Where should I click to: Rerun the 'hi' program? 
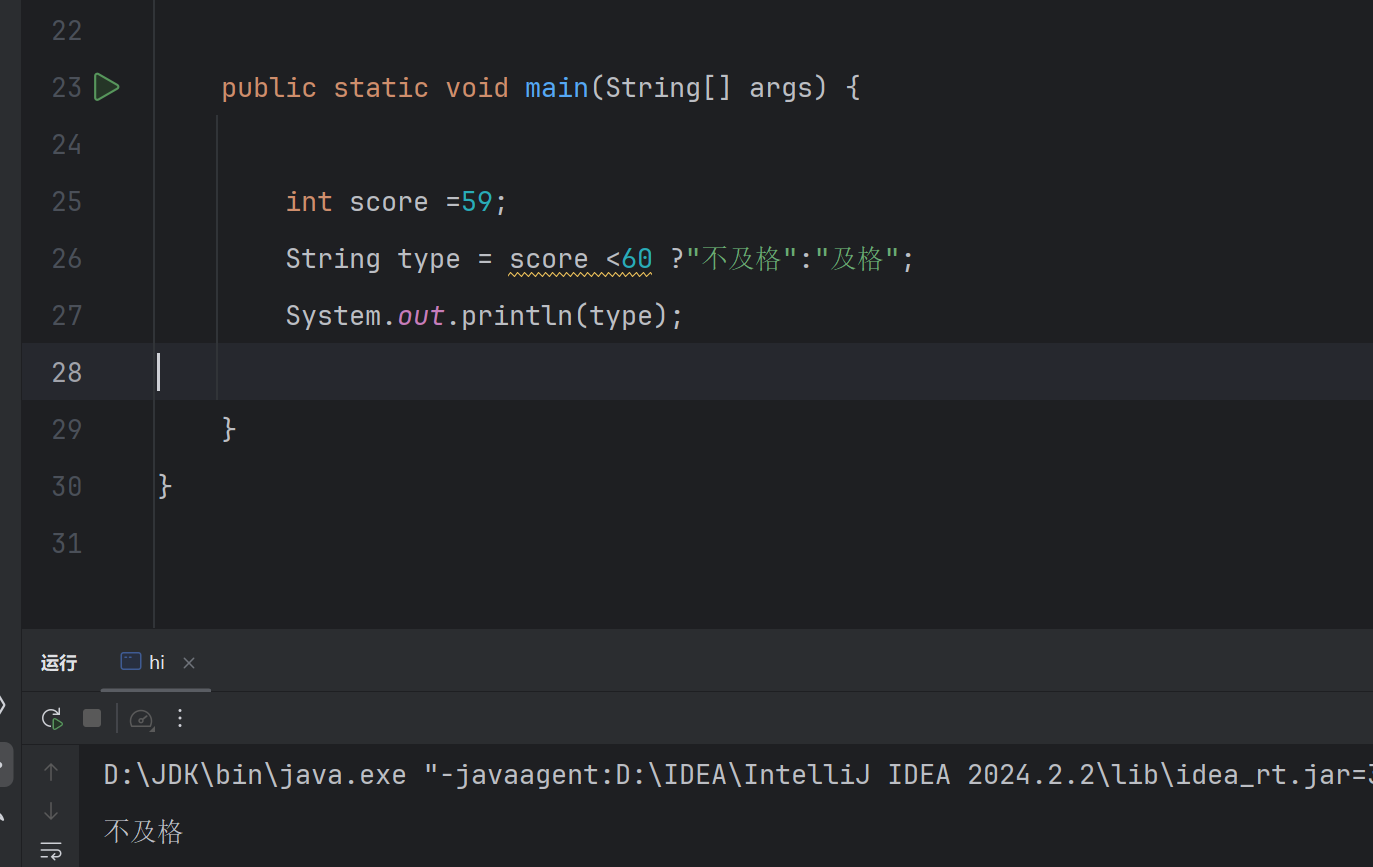[x=52, y=718]
